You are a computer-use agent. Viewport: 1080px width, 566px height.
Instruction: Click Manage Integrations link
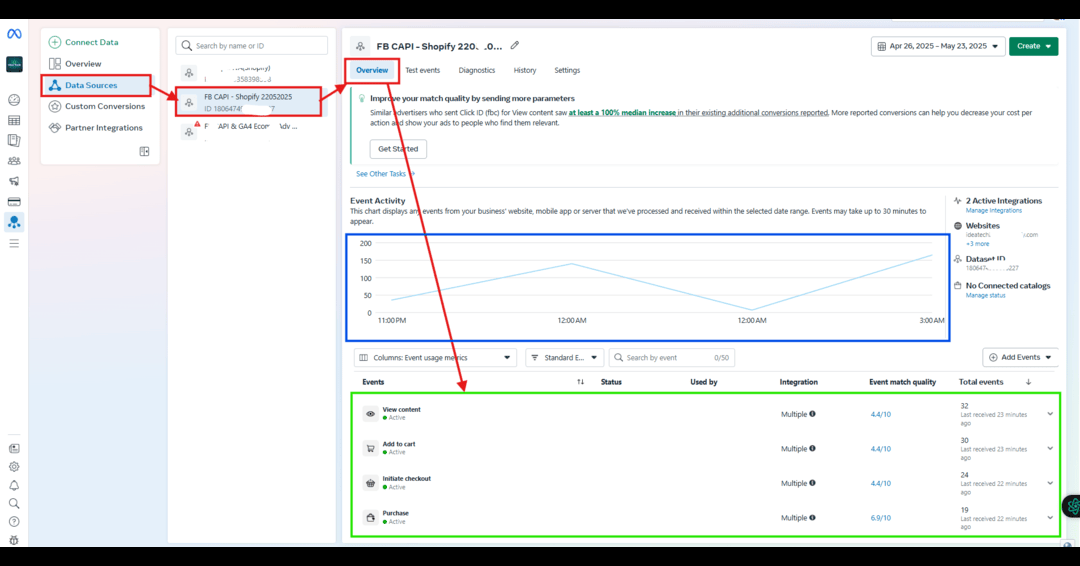coord(993,211)
